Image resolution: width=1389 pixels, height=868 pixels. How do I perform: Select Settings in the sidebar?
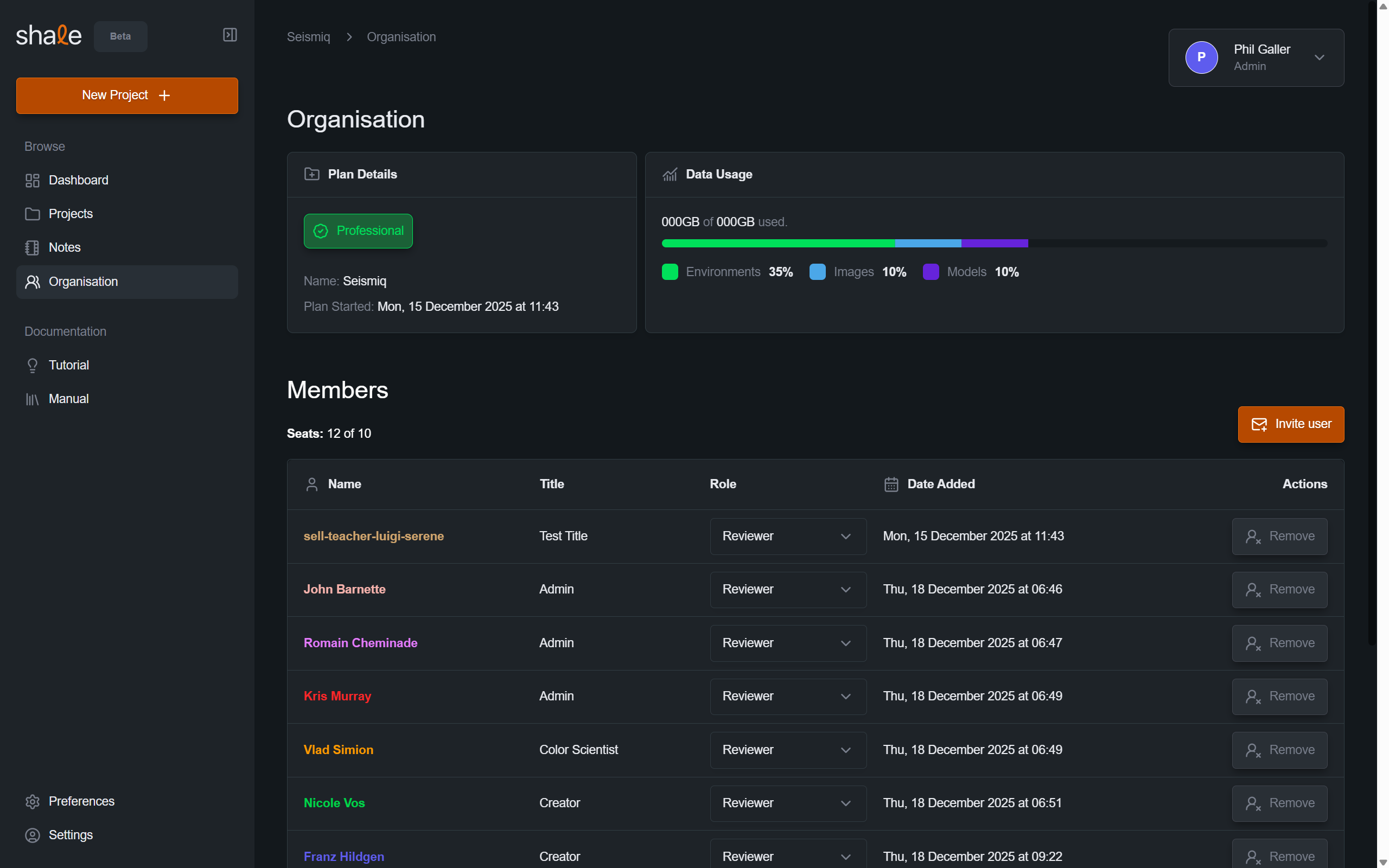click(33, 835)
